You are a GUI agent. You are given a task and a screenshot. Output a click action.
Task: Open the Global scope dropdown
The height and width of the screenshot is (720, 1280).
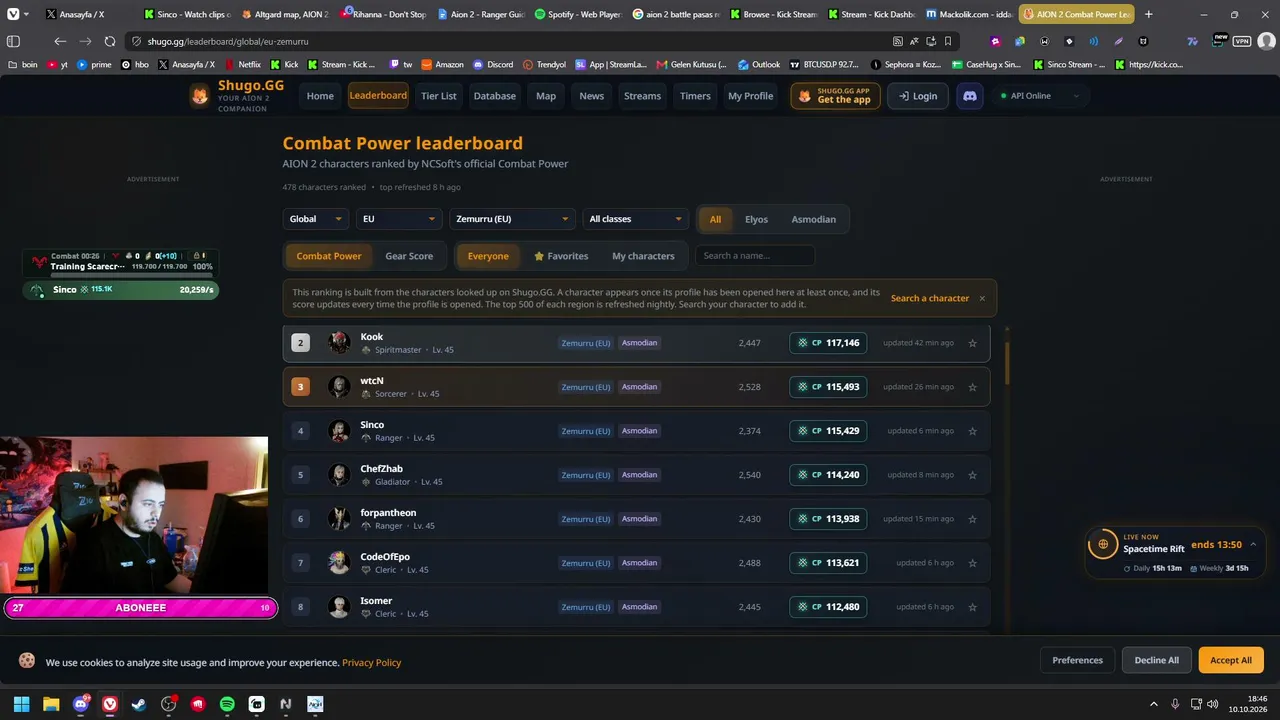click(316, 219)
